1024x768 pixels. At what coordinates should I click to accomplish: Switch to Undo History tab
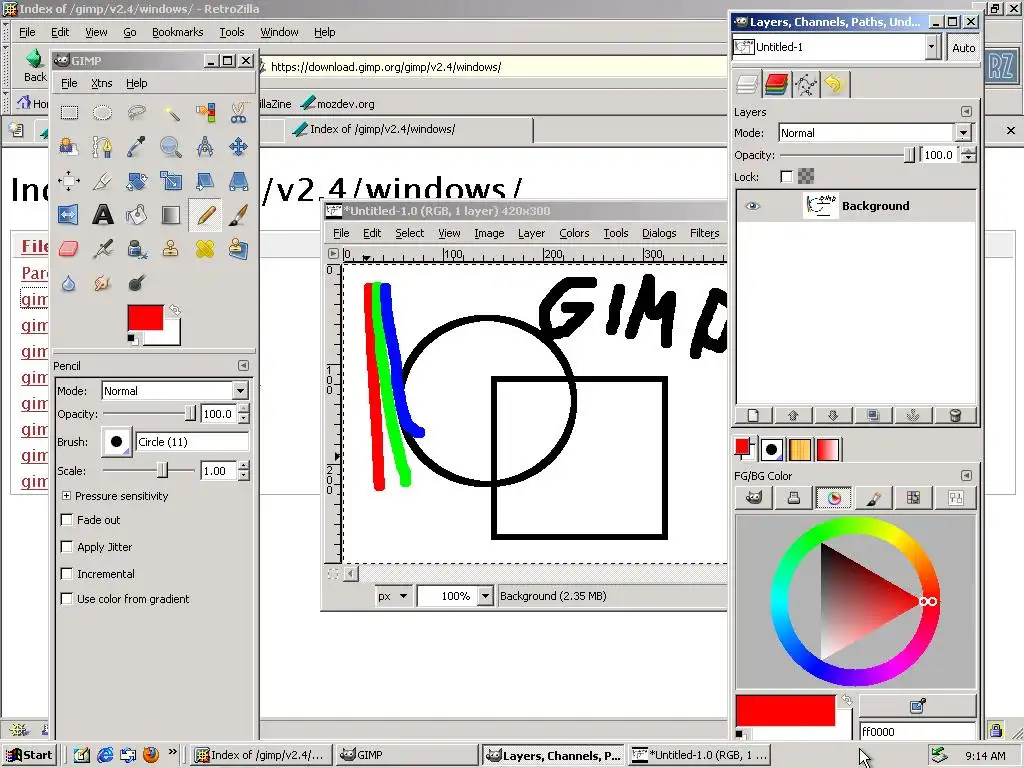[833, 84]
